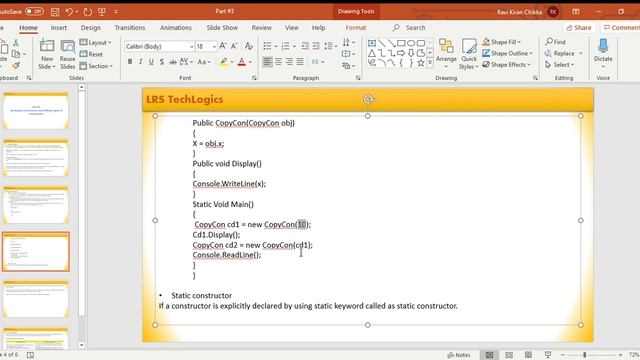Decrease font size icon
This screenshot has width=640, height=360.
click(x=234, y=46)
